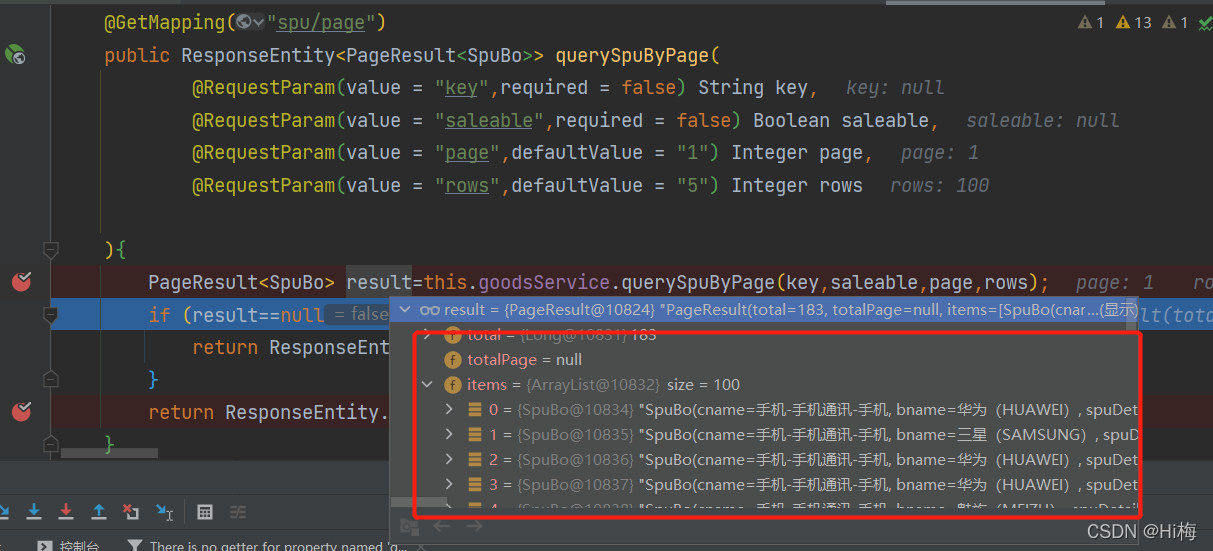Click the list icon of element 2

(x=475, y=460)
